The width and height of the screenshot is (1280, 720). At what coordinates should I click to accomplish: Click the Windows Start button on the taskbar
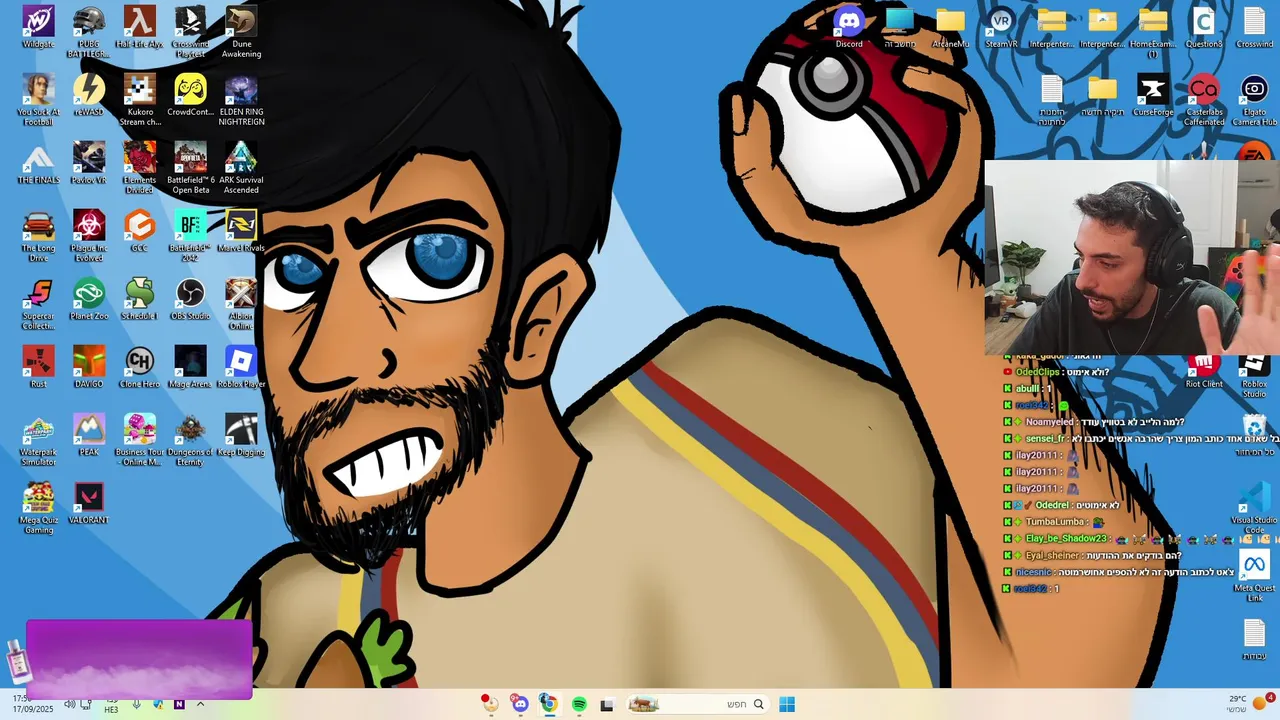(787, 704)
